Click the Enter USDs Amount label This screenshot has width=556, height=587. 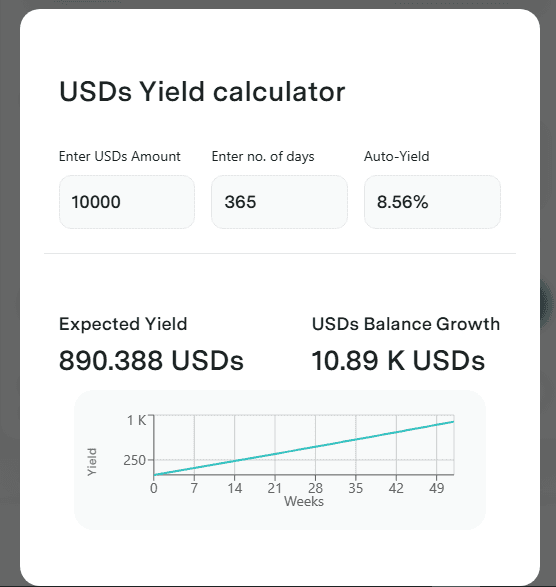pyautogui.click(x=120, y=156)
